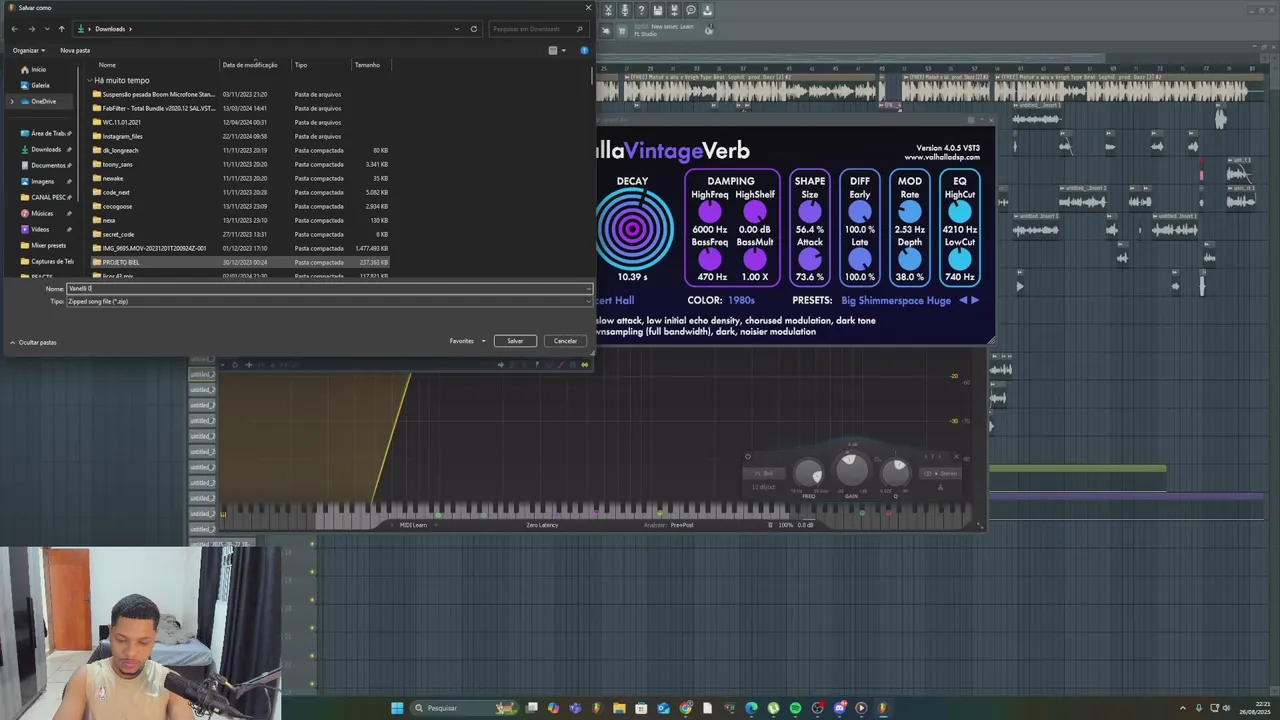Click the EQ HighCut knob

pyautogui.click(x=959, y=211)
